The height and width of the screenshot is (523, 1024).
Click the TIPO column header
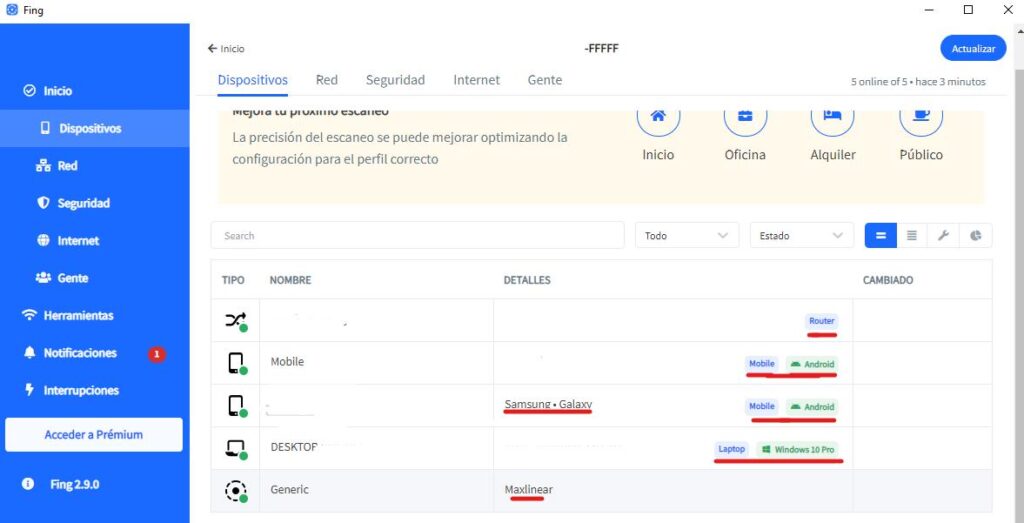(233, 280)
